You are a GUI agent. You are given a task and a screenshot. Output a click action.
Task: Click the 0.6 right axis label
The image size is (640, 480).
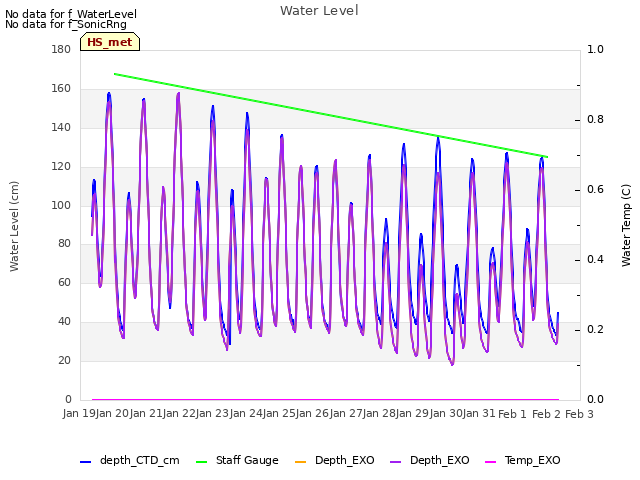coord(595,189)
